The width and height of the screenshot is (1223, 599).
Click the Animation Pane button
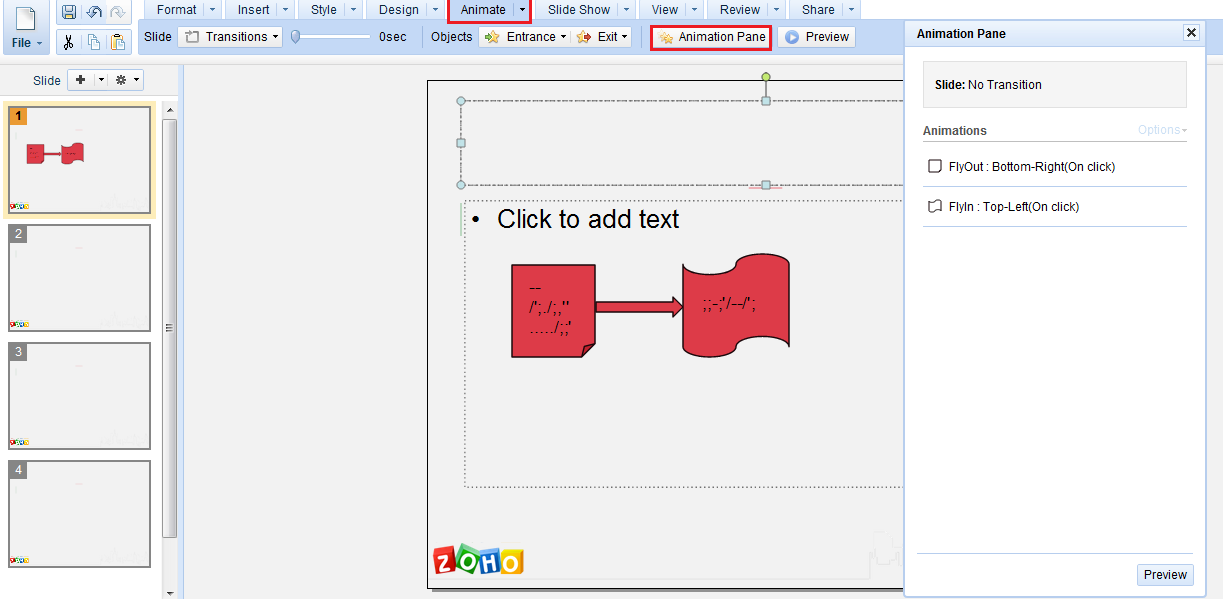(711, 37)
